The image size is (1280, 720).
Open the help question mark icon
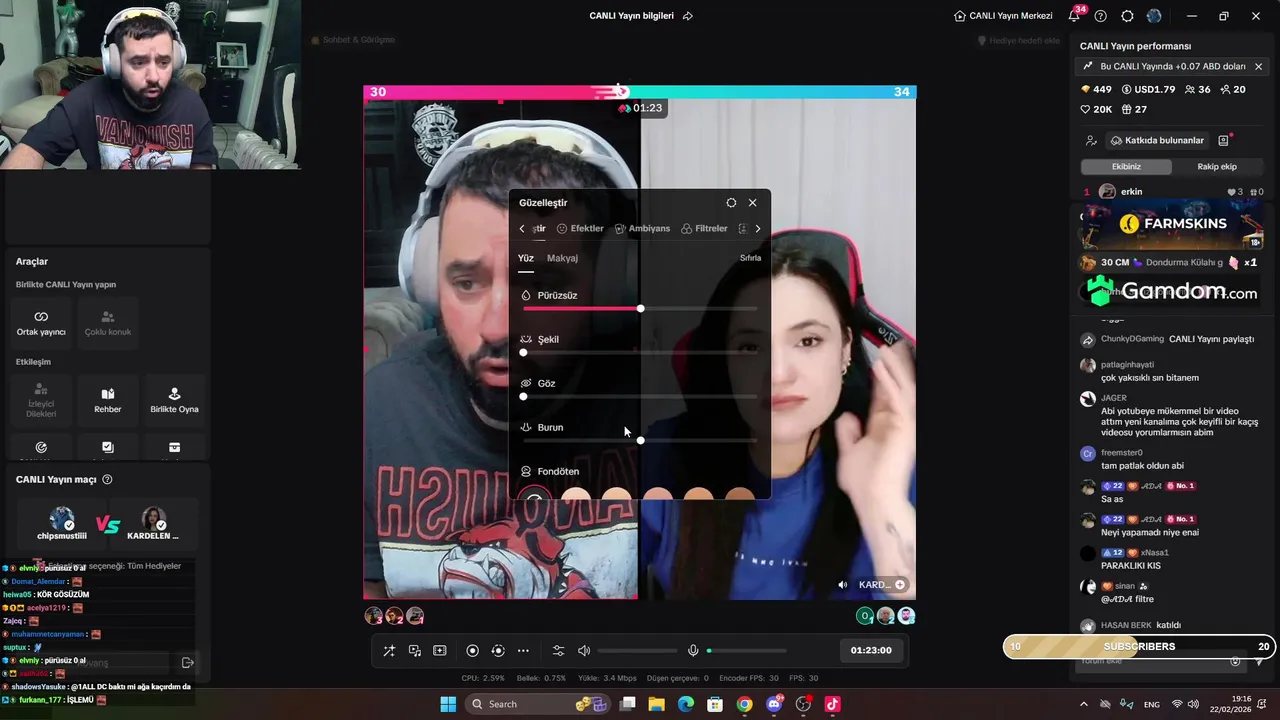coord(1101,16)
